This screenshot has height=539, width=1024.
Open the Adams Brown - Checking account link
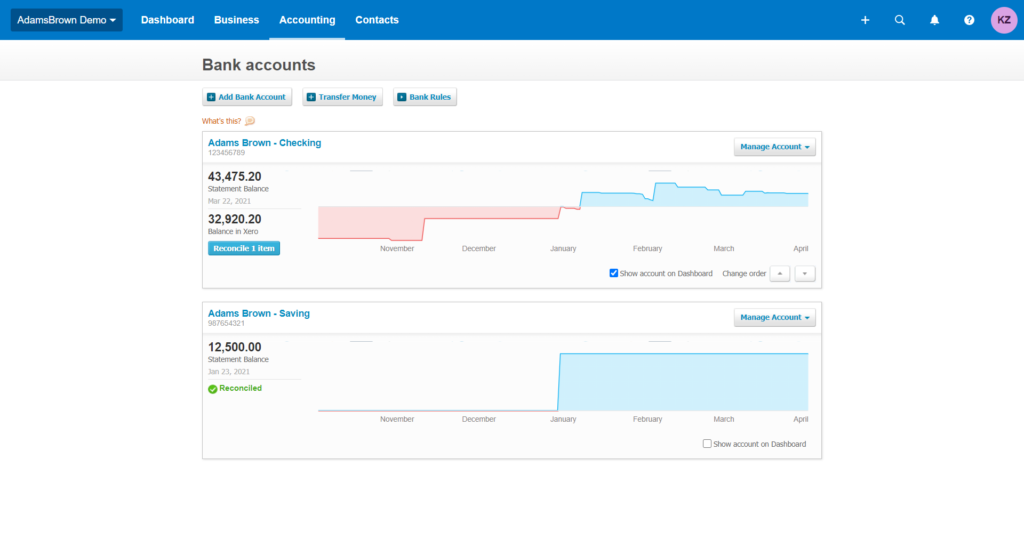264,142
